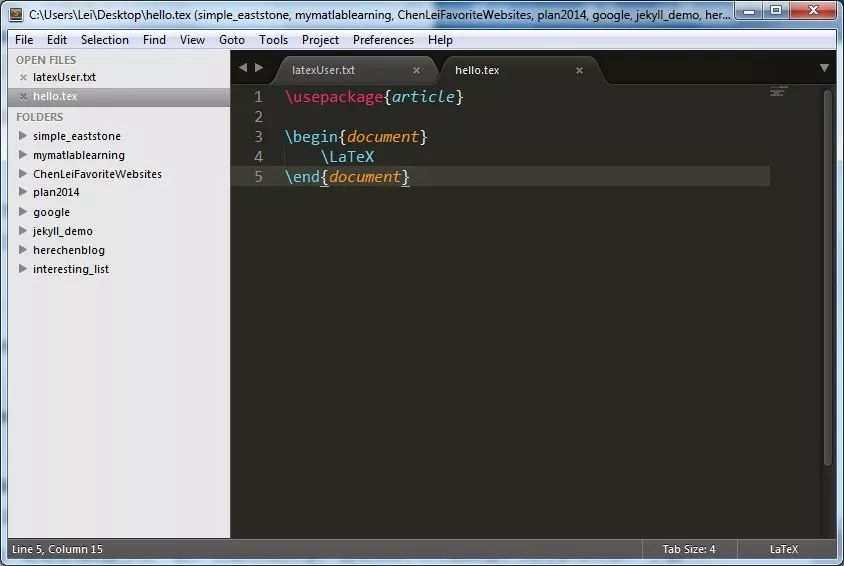The height and width of the screenshot is (566, 844).
Task: Click the mymatlablearning folder name
Action: click(79, 155)
